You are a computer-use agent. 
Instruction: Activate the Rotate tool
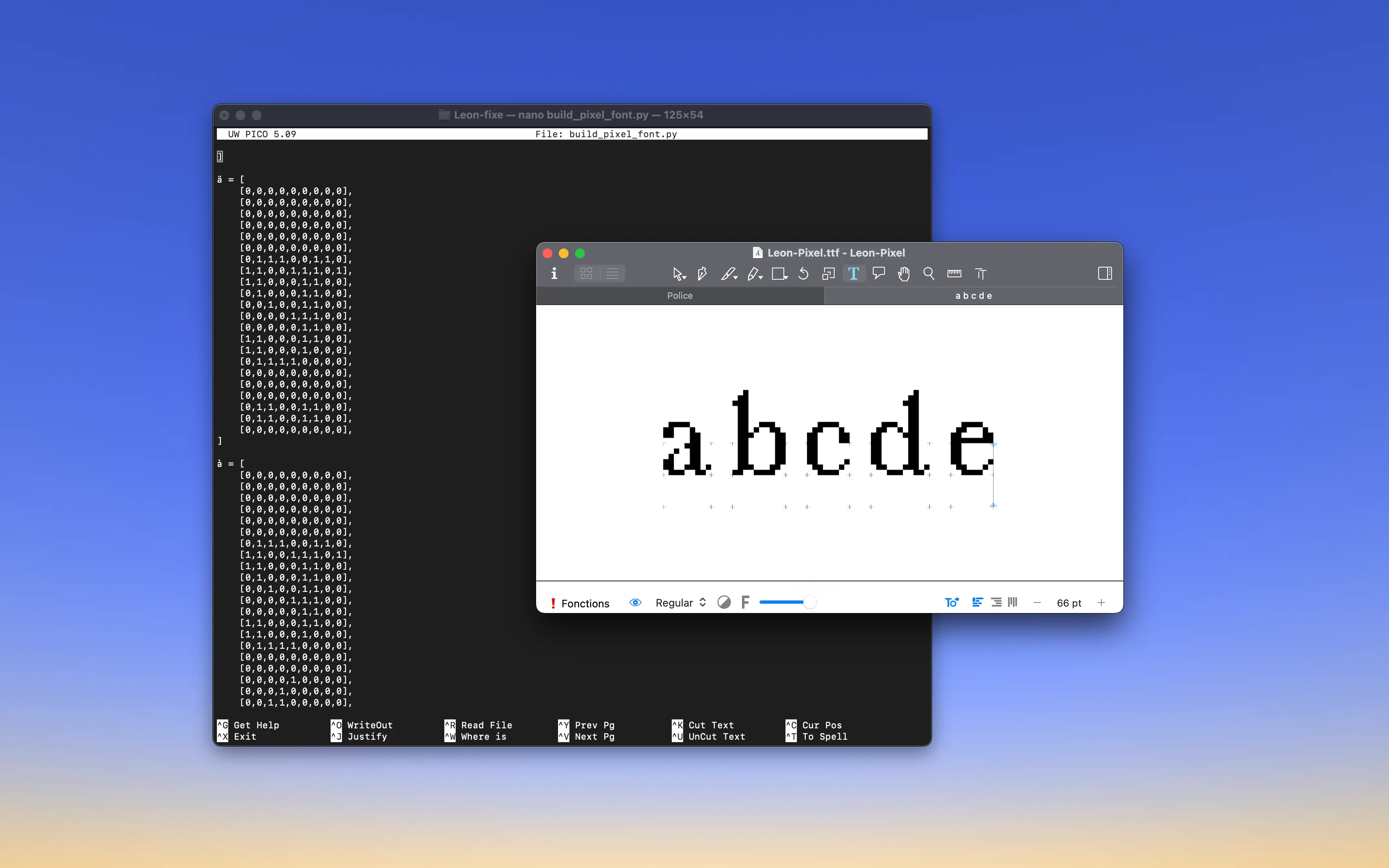point(803,274)
